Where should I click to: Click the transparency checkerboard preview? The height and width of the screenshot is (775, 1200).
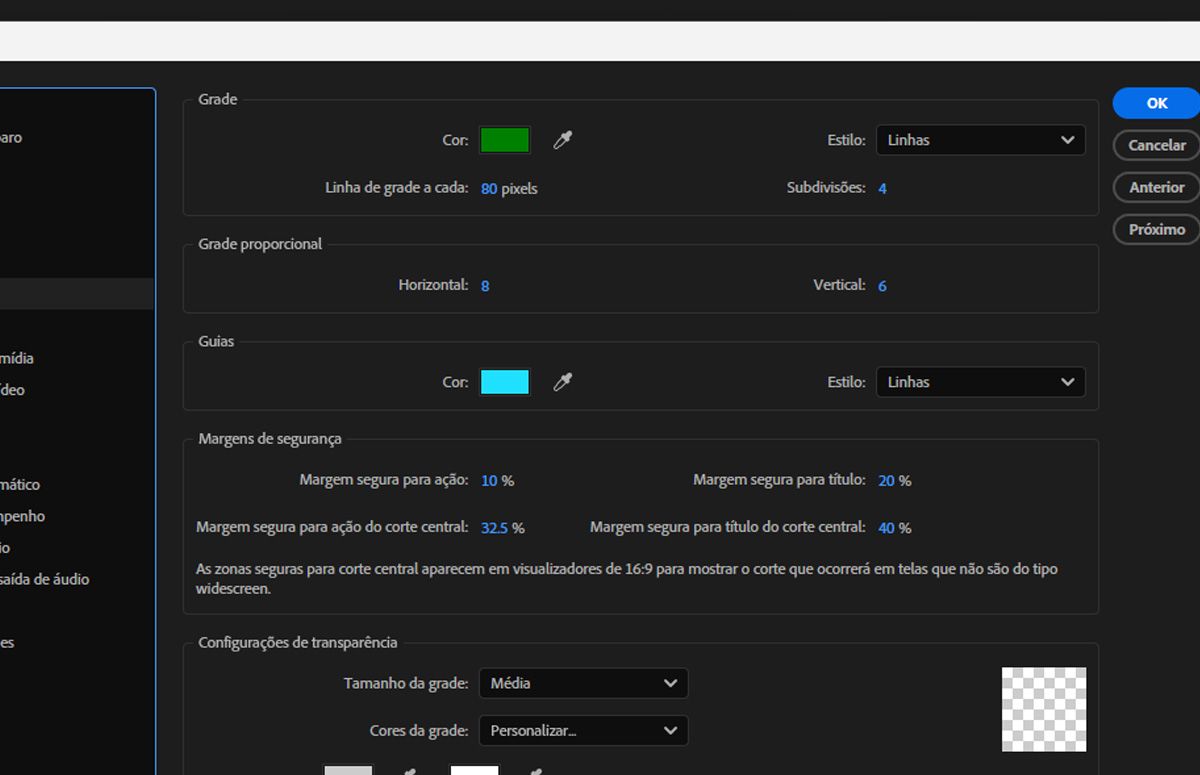(1044, 709)
